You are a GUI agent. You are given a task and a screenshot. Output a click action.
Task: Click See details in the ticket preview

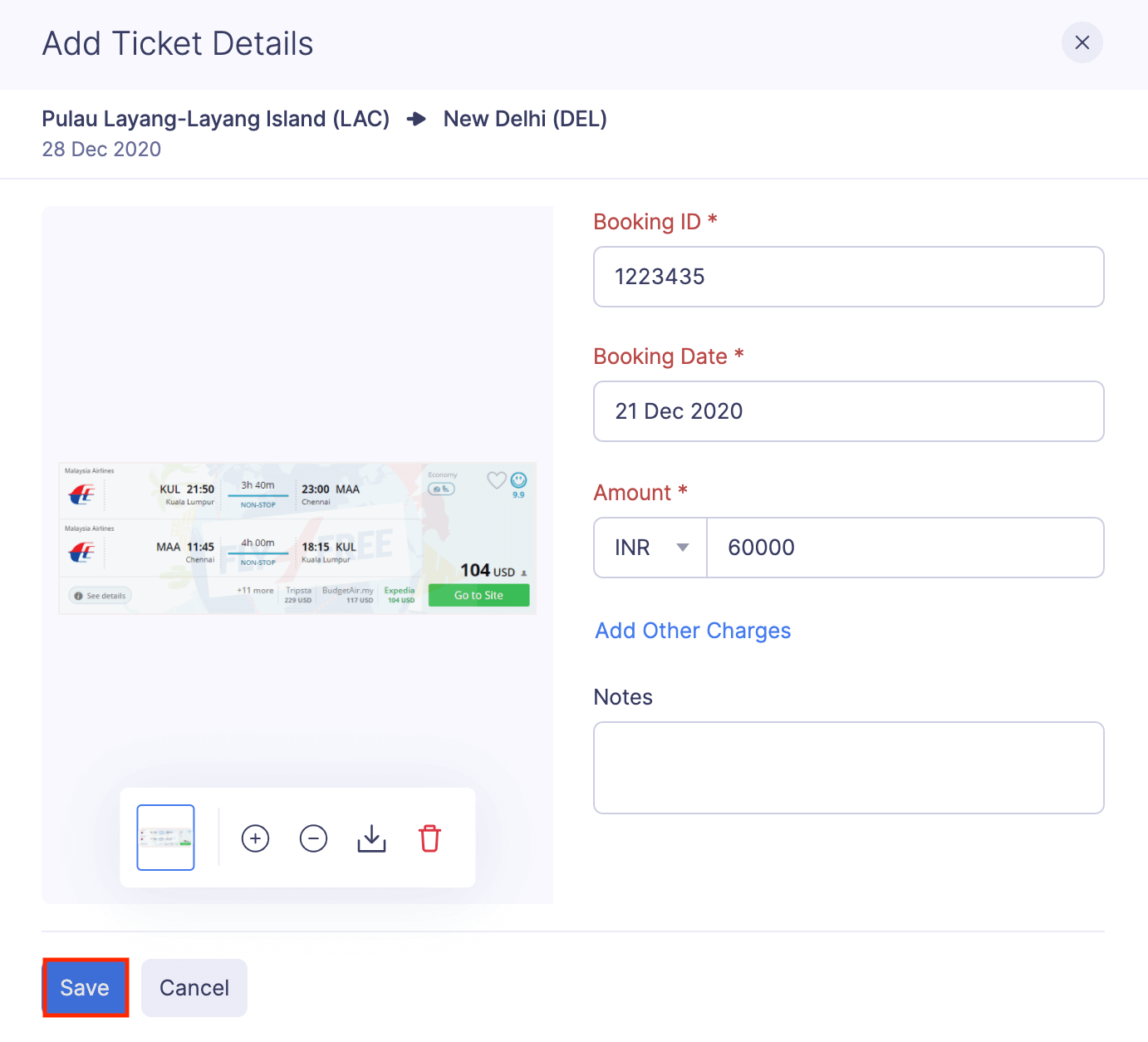click(x=99, y=595)
